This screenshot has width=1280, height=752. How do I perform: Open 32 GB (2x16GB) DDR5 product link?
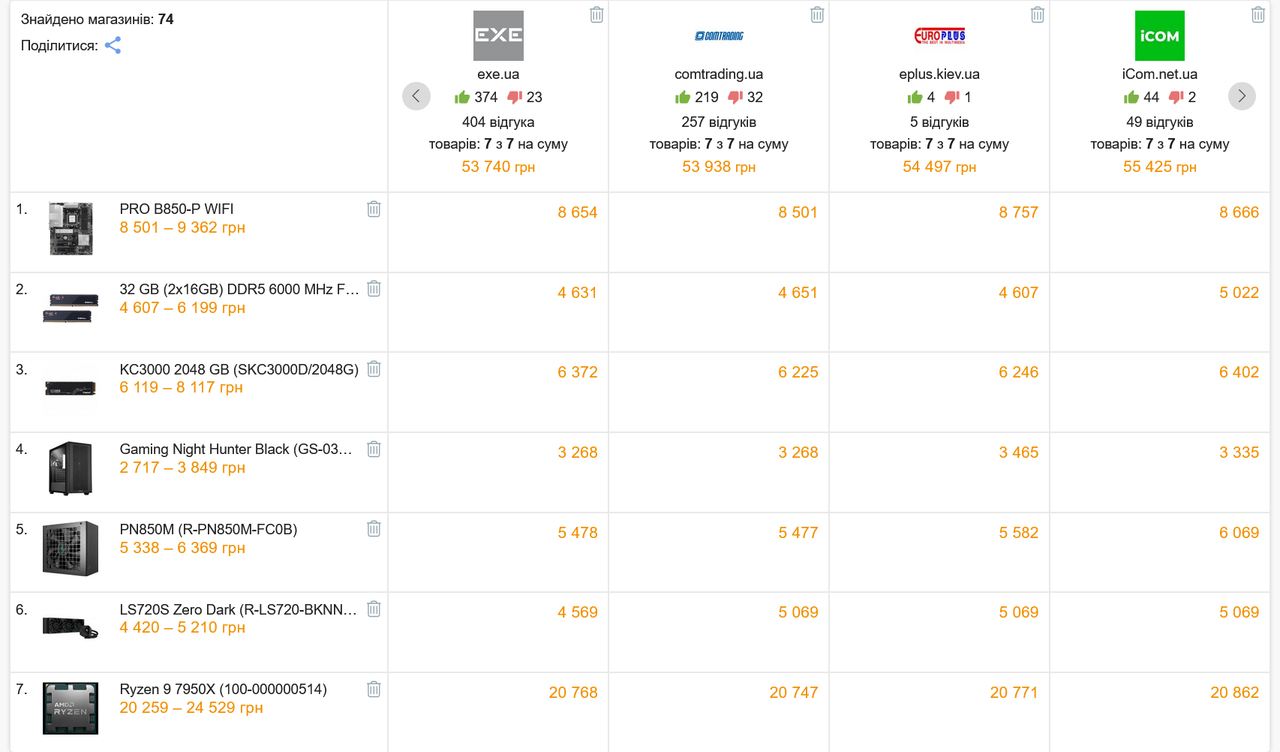pyautogui.click(x=239, y=289)
